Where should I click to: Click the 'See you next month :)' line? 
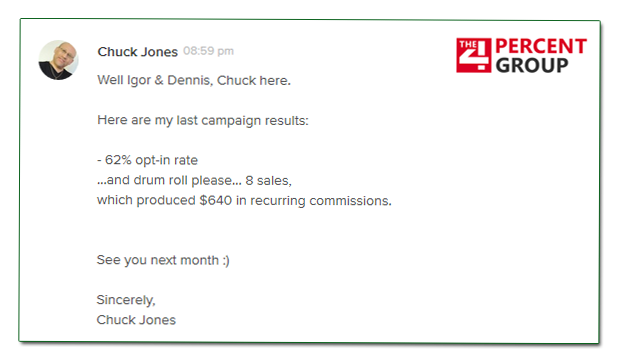pos(163,260)
